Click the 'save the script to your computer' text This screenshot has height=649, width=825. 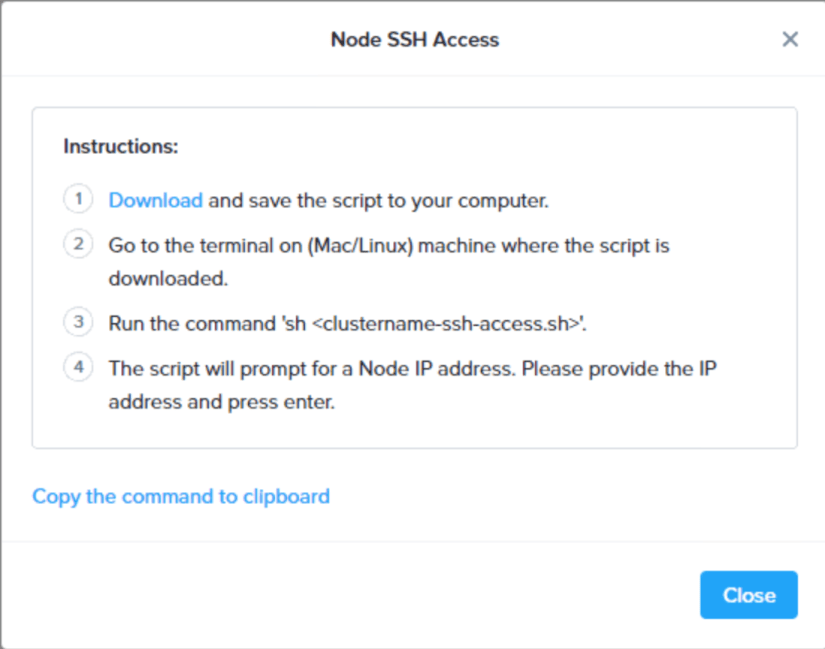coord(397,200)
